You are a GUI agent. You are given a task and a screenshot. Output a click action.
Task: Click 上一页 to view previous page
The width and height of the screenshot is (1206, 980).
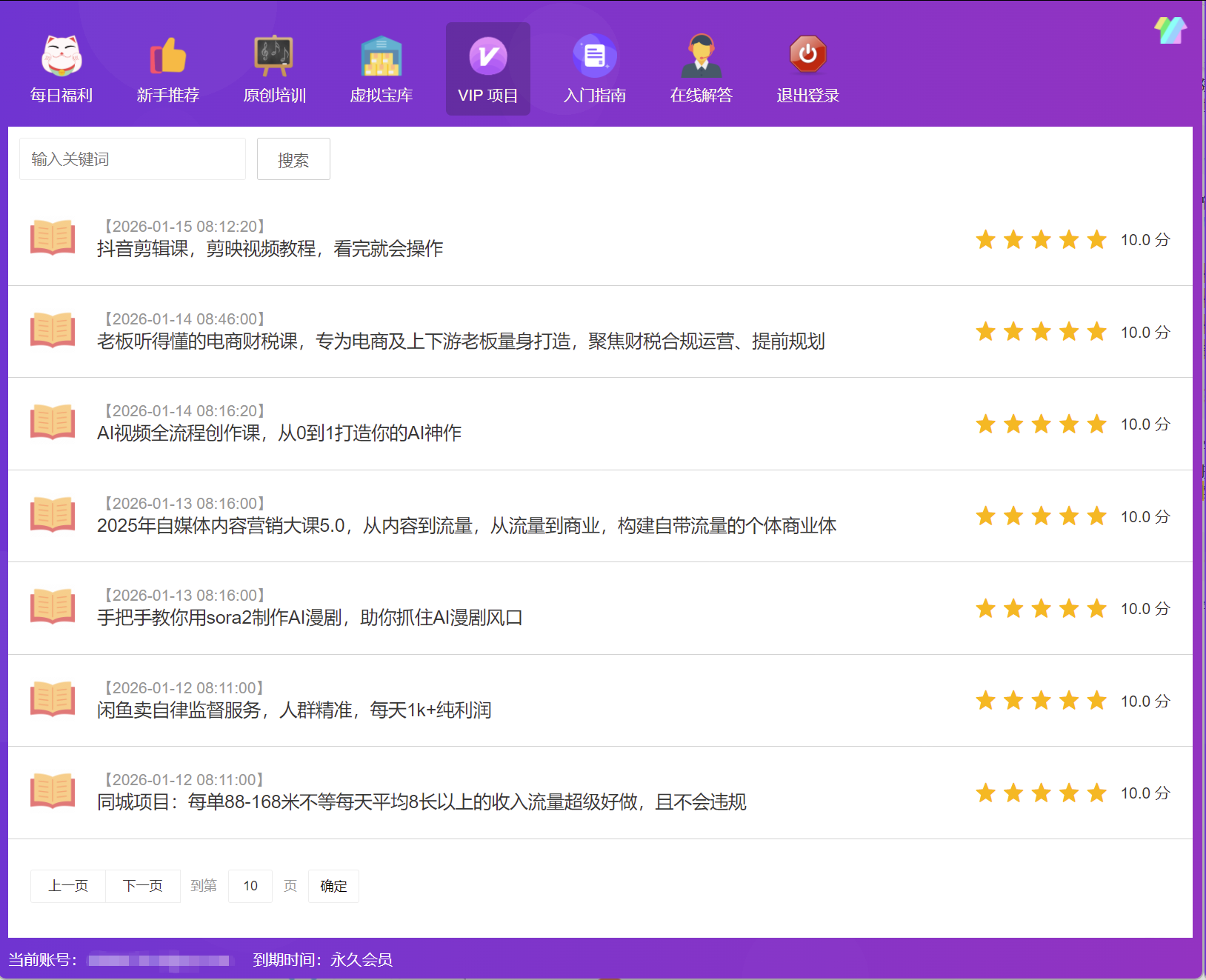click(67, 886)
